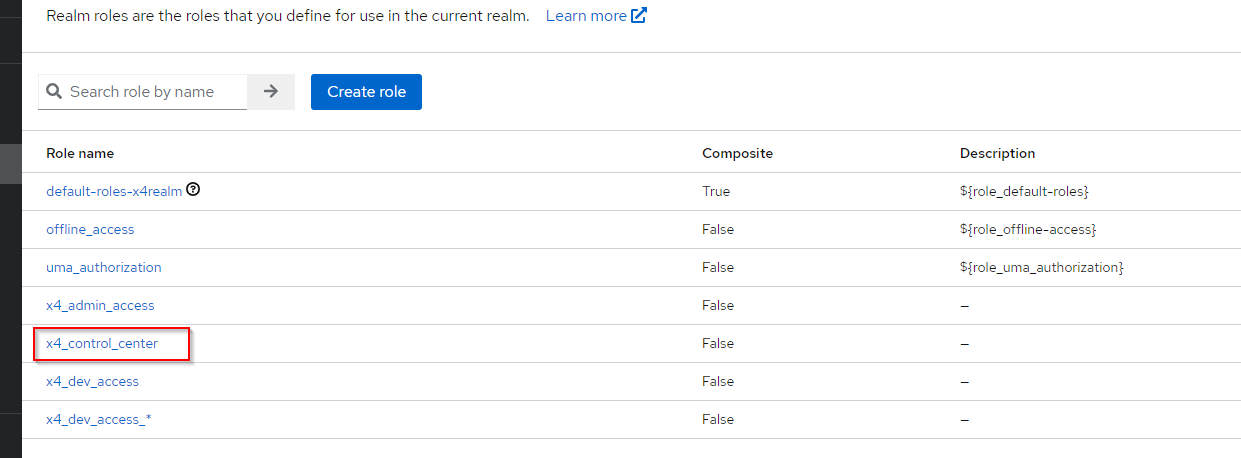Click the arrow button to submit search

point(271,92)
